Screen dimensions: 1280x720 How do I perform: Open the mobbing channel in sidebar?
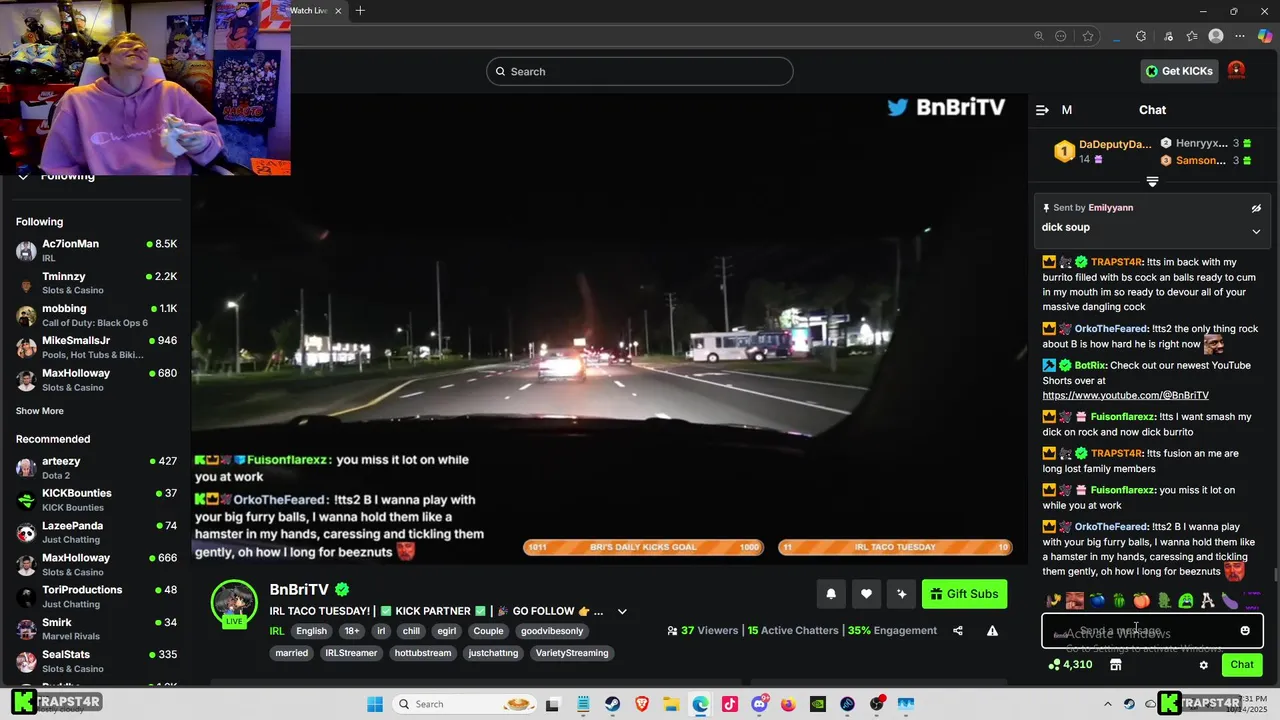96,315
